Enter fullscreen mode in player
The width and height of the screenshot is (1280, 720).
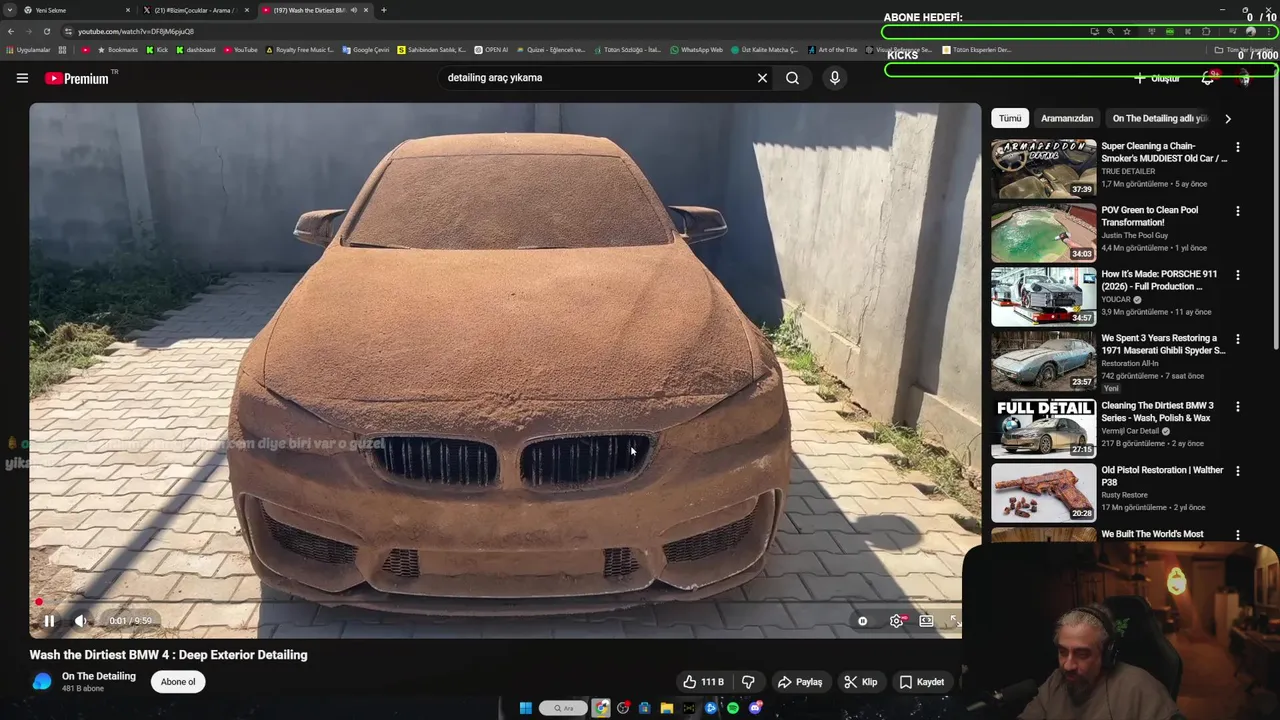tap(955, 621)
